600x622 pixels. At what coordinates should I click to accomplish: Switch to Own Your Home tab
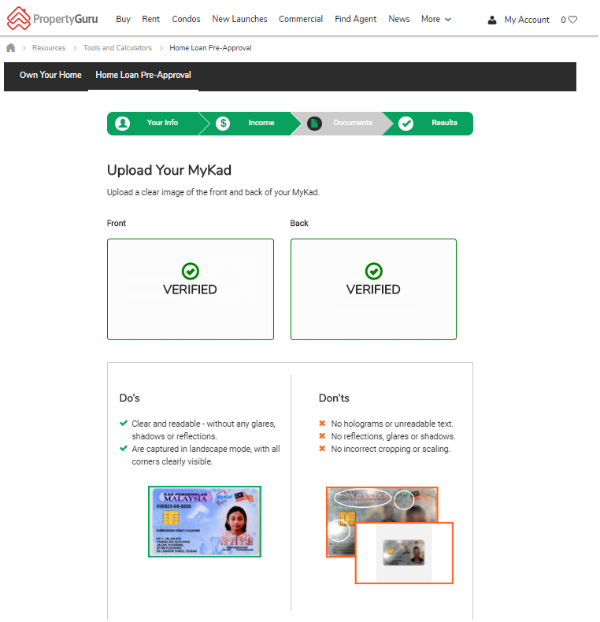tap(50, 75)
